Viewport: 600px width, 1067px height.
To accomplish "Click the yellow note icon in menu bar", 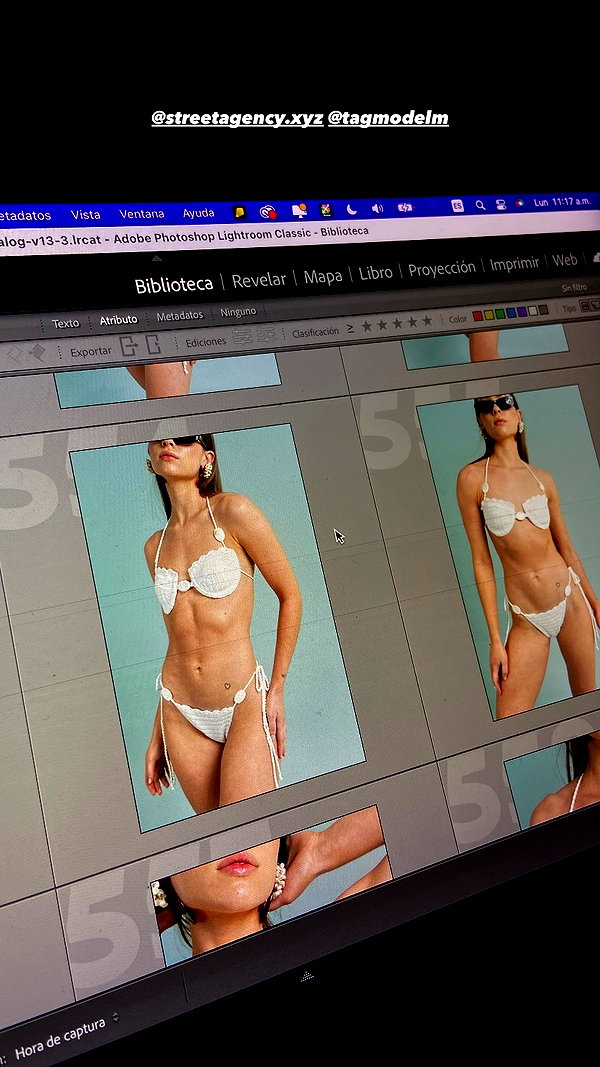I will [239, 212].
